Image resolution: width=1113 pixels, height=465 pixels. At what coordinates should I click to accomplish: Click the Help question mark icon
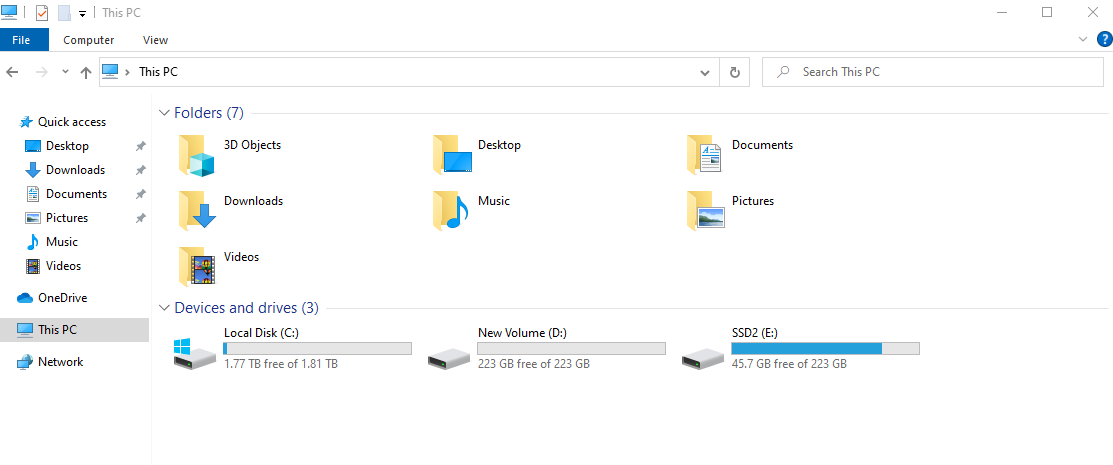1104,39
